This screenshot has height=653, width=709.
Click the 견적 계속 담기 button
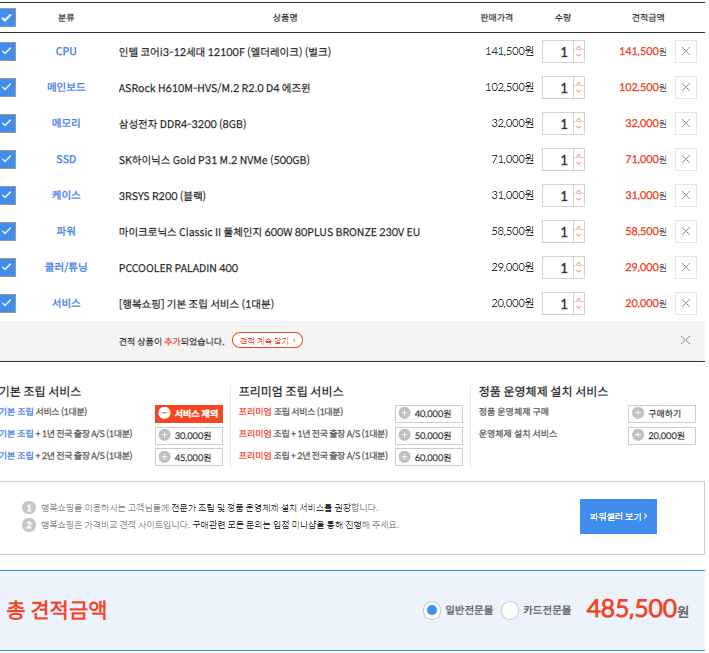[x=267, y=340]
